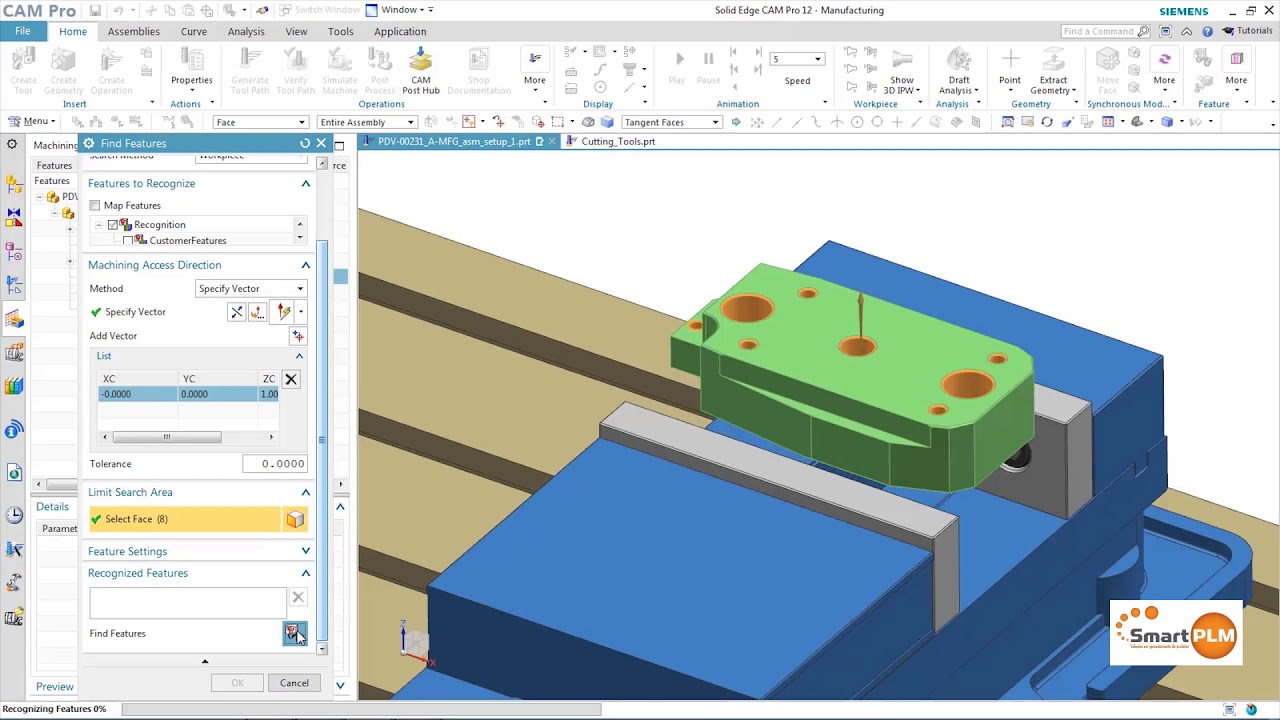Open the animation Speed value dropdown
Viewport: 1280px width, 720px height.
pyautogui.click(x=797, y=59)
